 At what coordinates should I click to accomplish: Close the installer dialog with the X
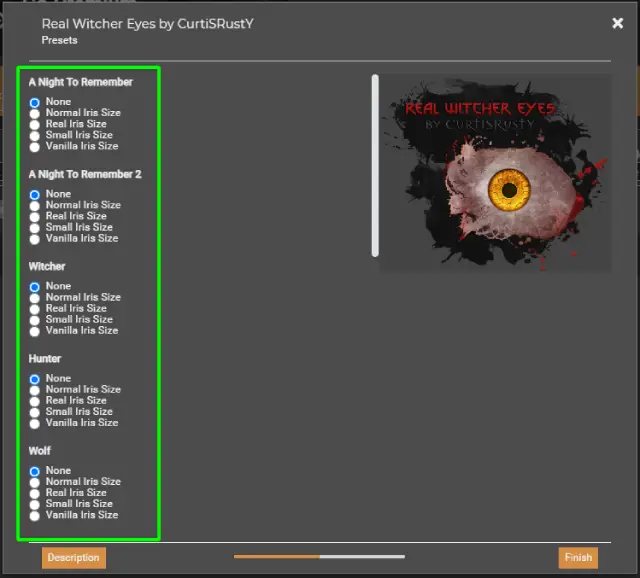pos(618,23)
